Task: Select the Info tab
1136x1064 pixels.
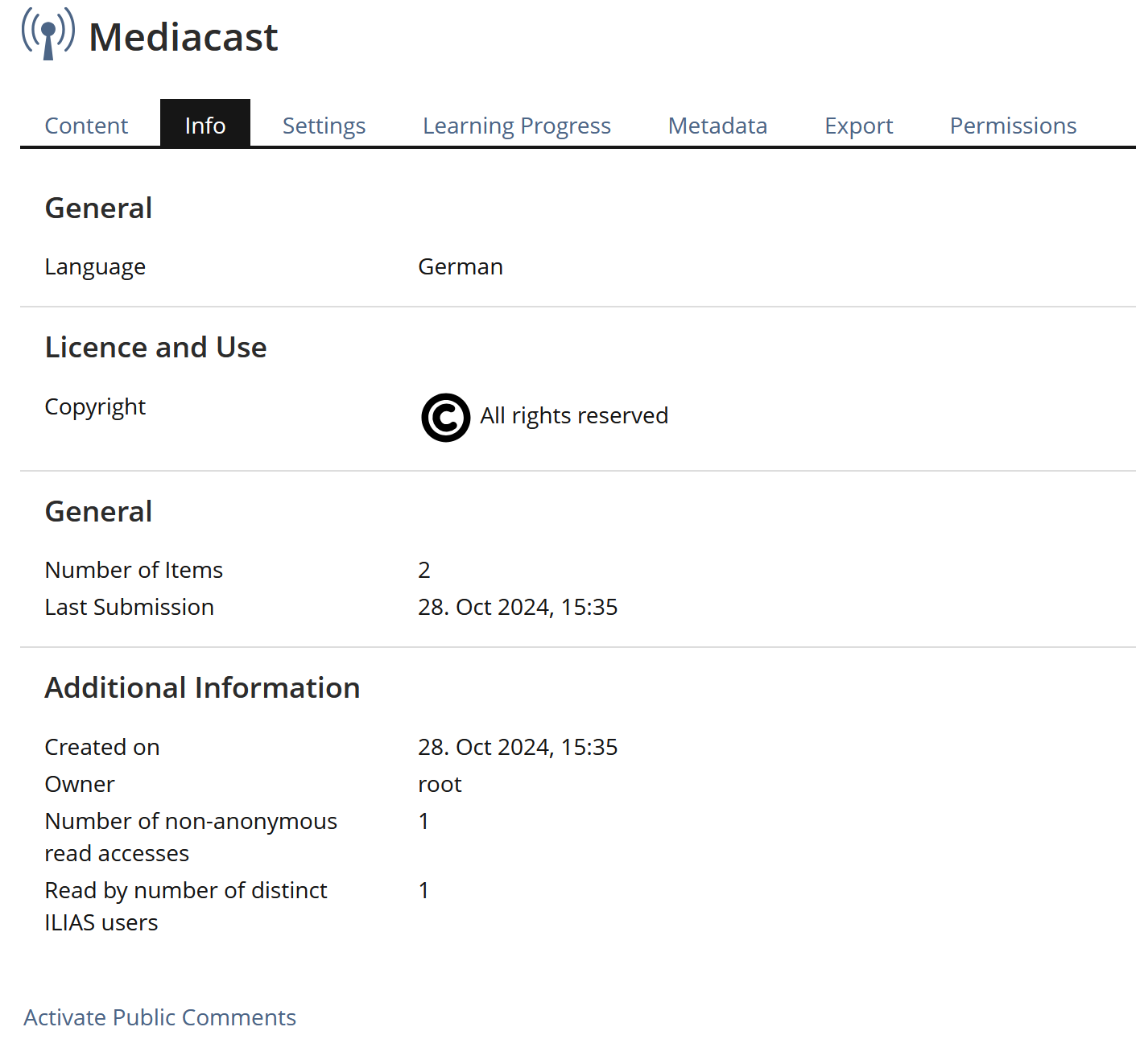Action: [x=204, y=126]
